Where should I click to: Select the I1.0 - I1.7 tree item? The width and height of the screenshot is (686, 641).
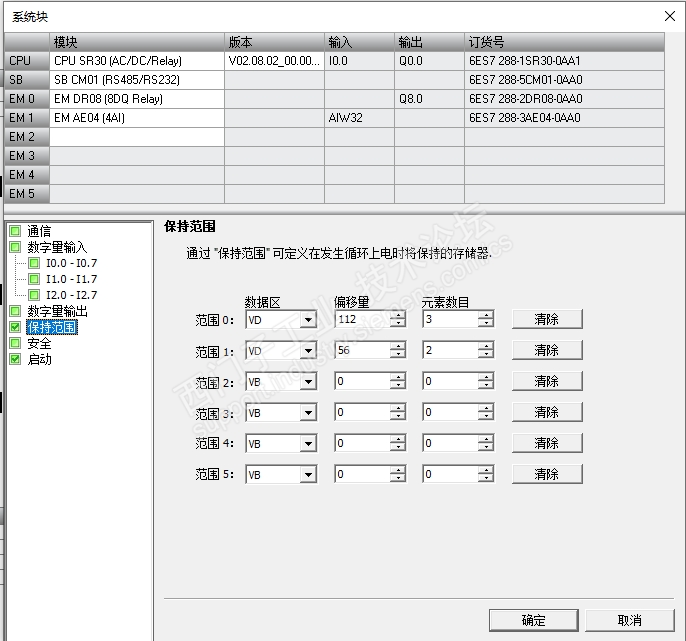(72, 279)
